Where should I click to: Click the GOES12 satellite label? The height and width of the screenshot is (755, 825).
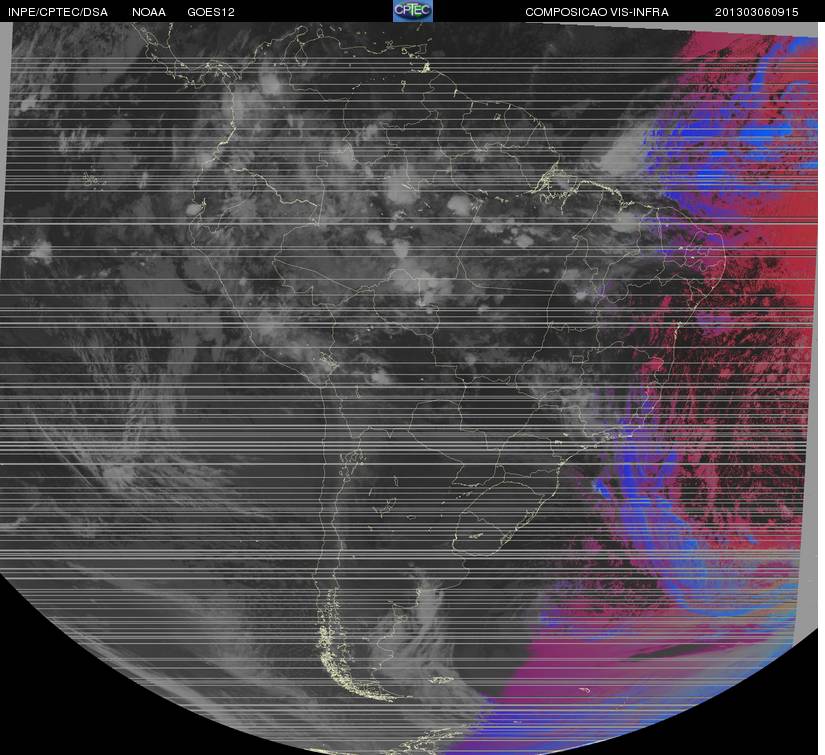click(x=211, y=12)
